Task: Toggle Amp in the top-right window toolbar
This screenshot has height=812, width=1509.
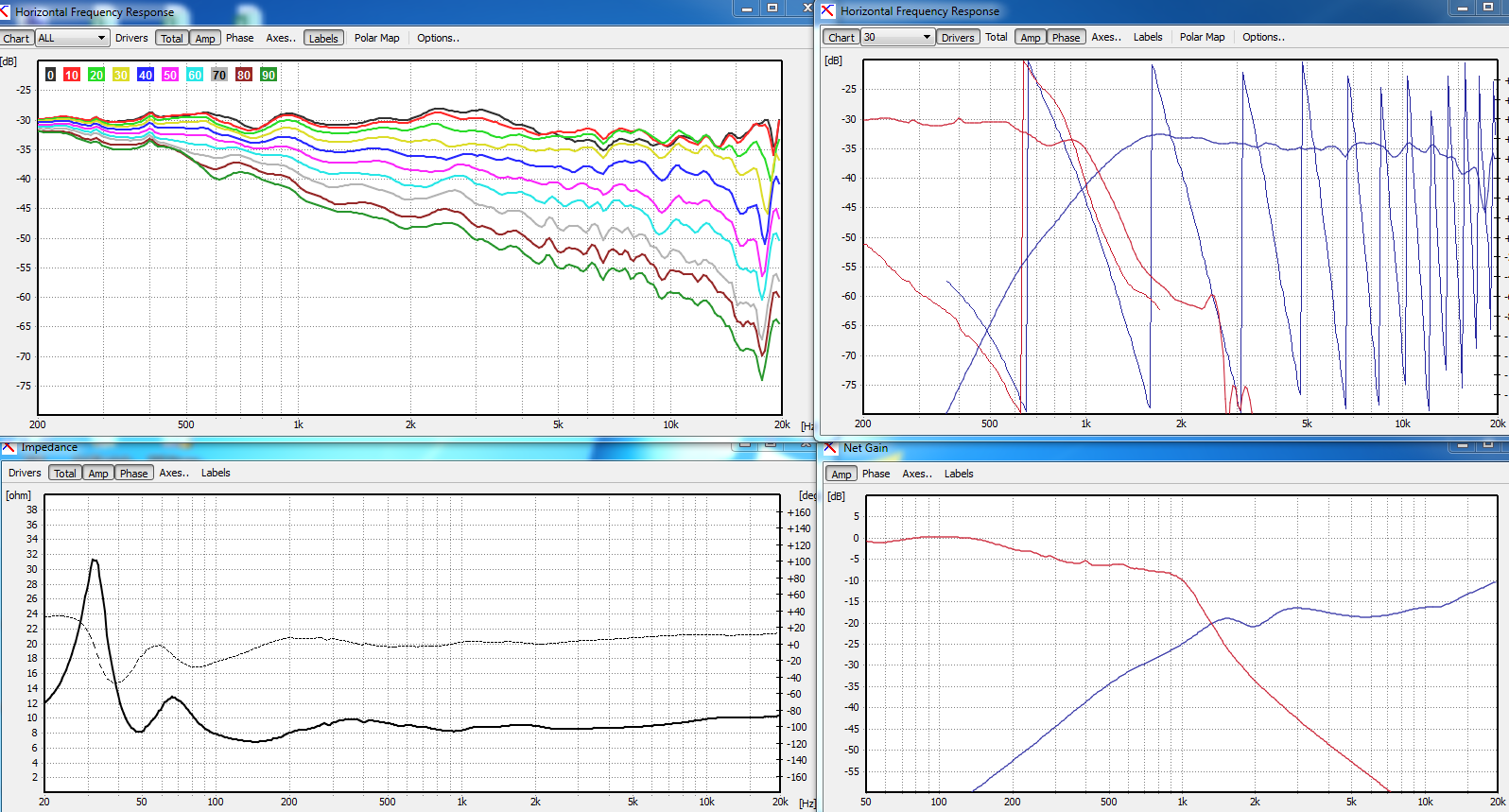Action: pos(1031,37)
